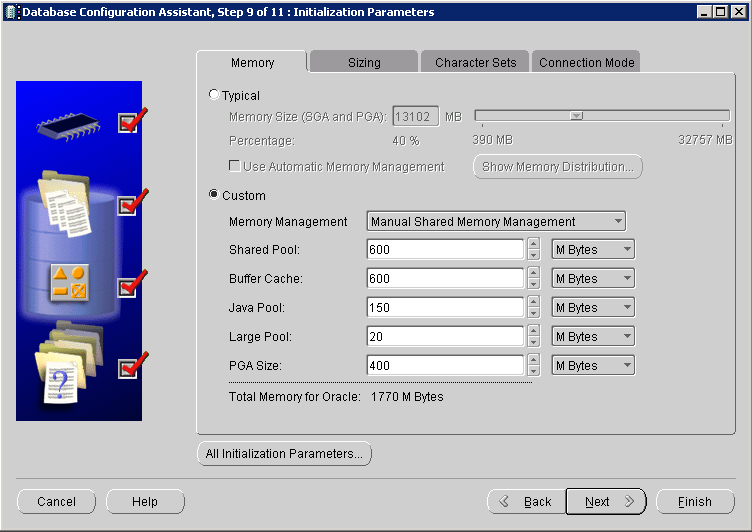Click the PGA Size value field
Screen dimensions: 752x532
pyautogui.click(x=445, y=365)
